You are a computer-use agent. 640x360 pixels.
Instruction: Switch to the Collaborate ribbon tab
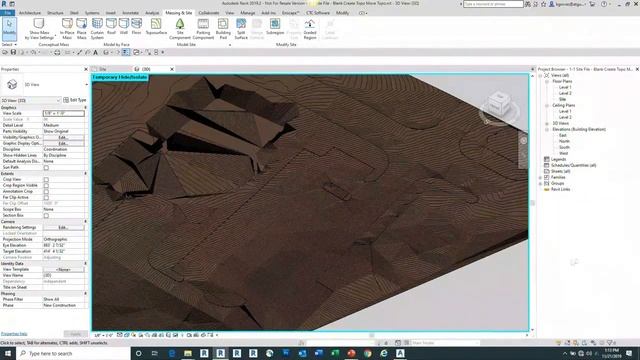(x=209, y=13)
